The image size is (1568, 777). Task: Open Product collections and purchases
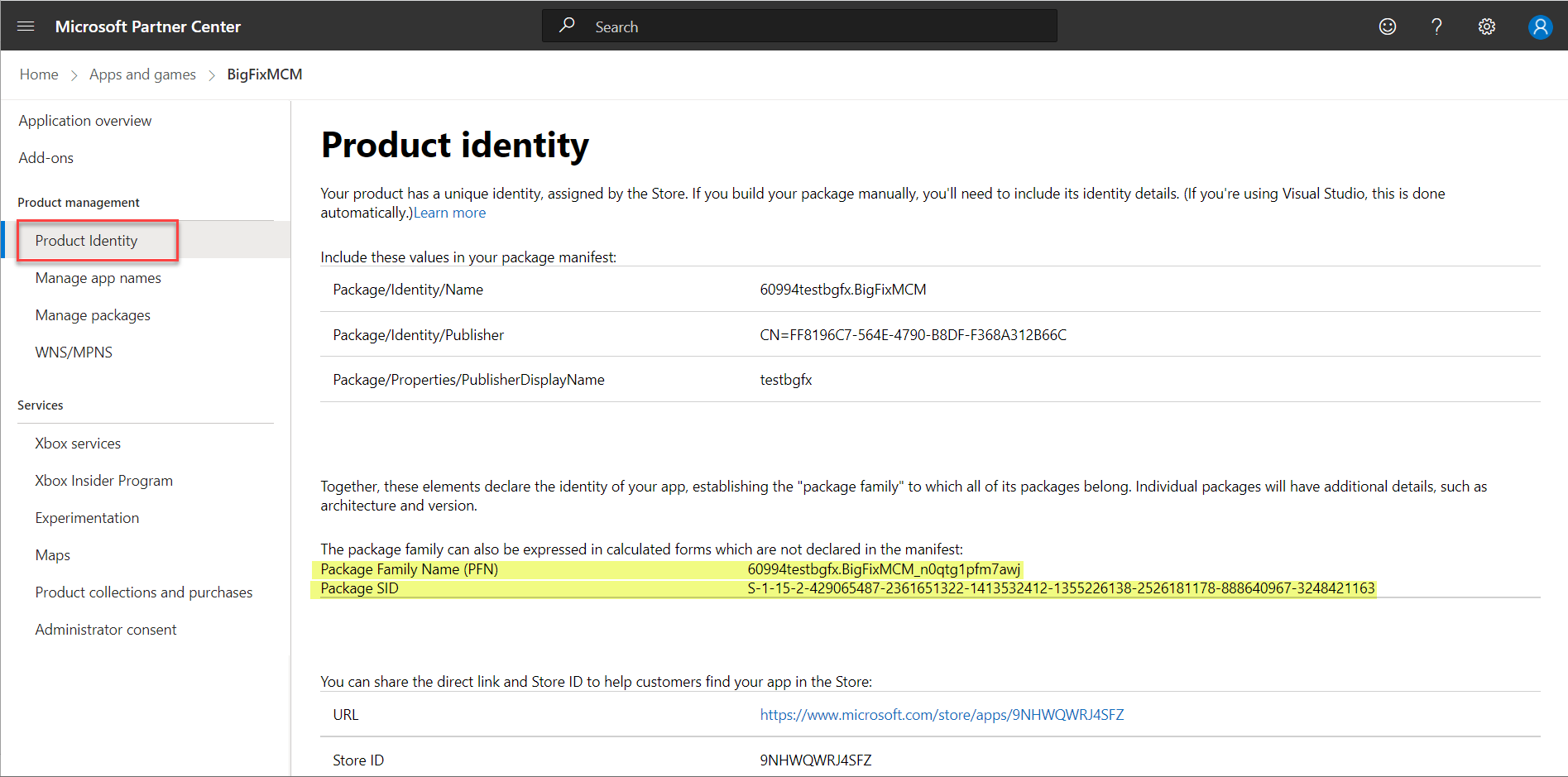click(144, 592)
